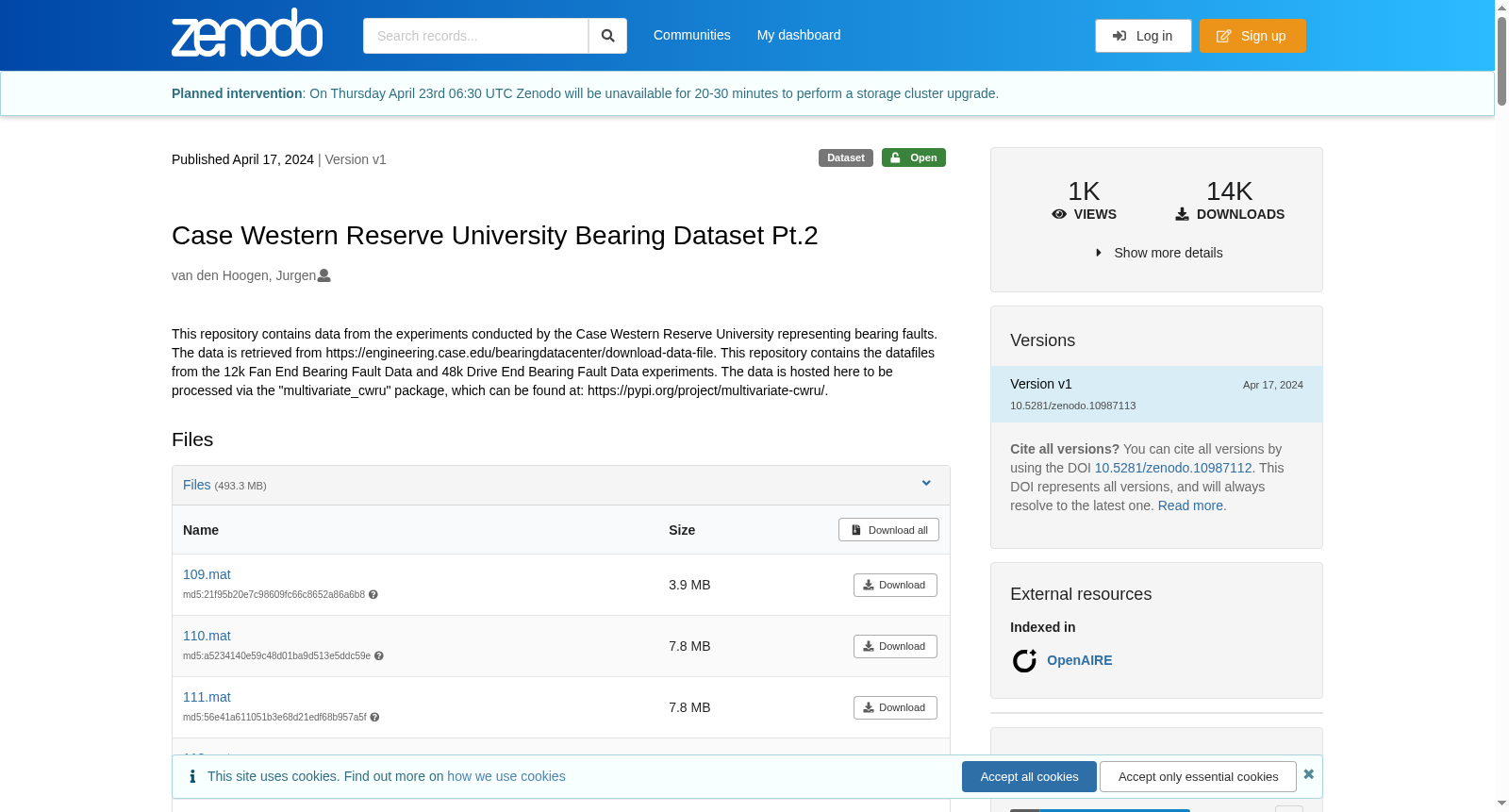Open the OpenAIRE link
The height and width of the screenshot is (812, 1509).
point(1079,660)
